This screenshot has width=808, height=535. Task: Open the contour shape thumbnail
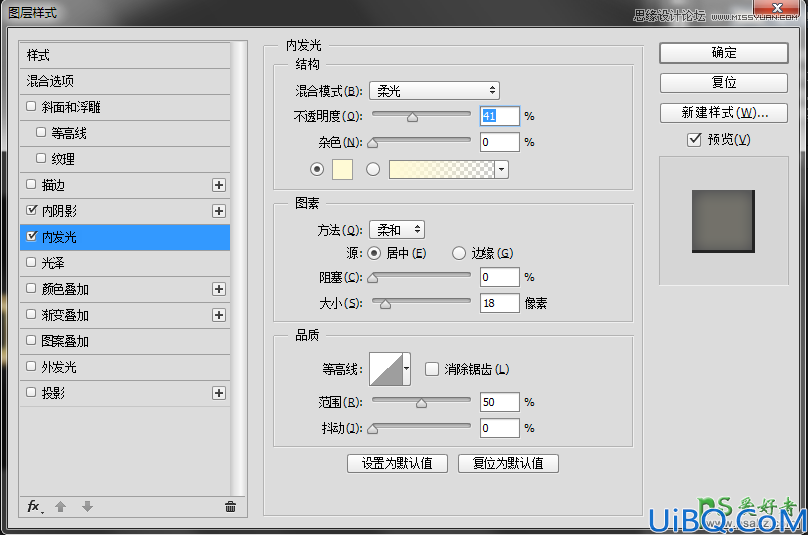click(386, 369)
